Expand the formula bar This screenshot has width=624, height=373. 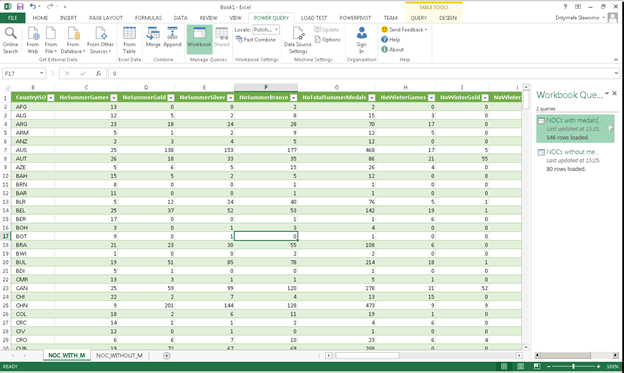[616, 73]
